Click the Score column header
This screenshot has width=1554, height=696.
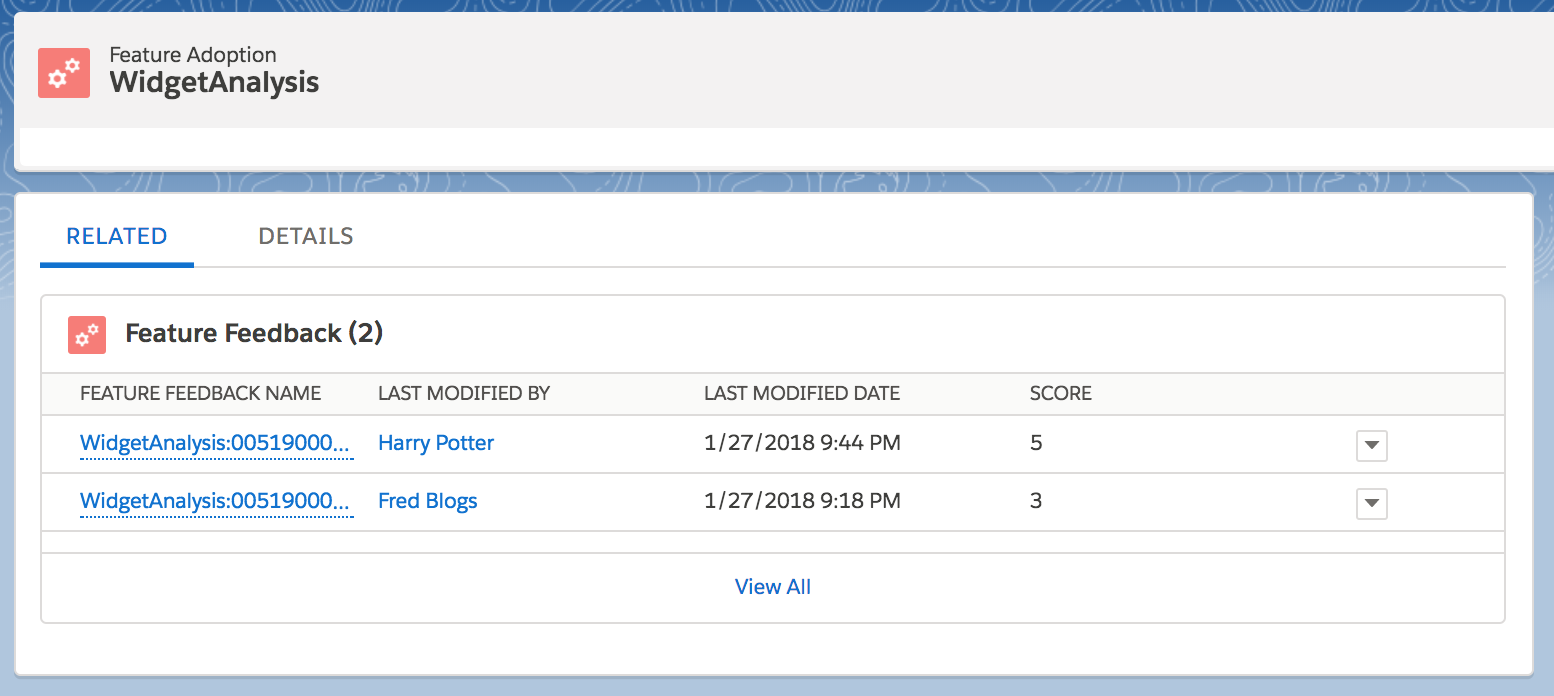tap(1060, 394)
